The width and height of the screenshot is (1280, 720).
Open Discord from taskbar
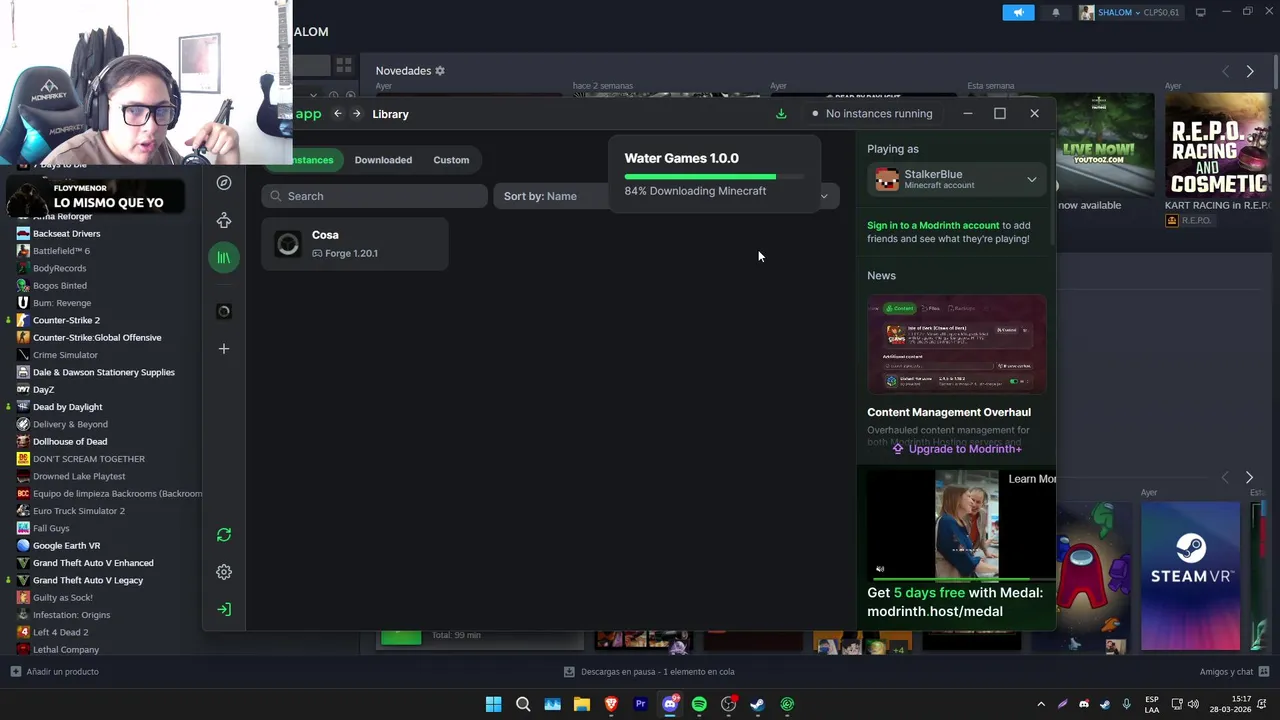coord(670,704)
